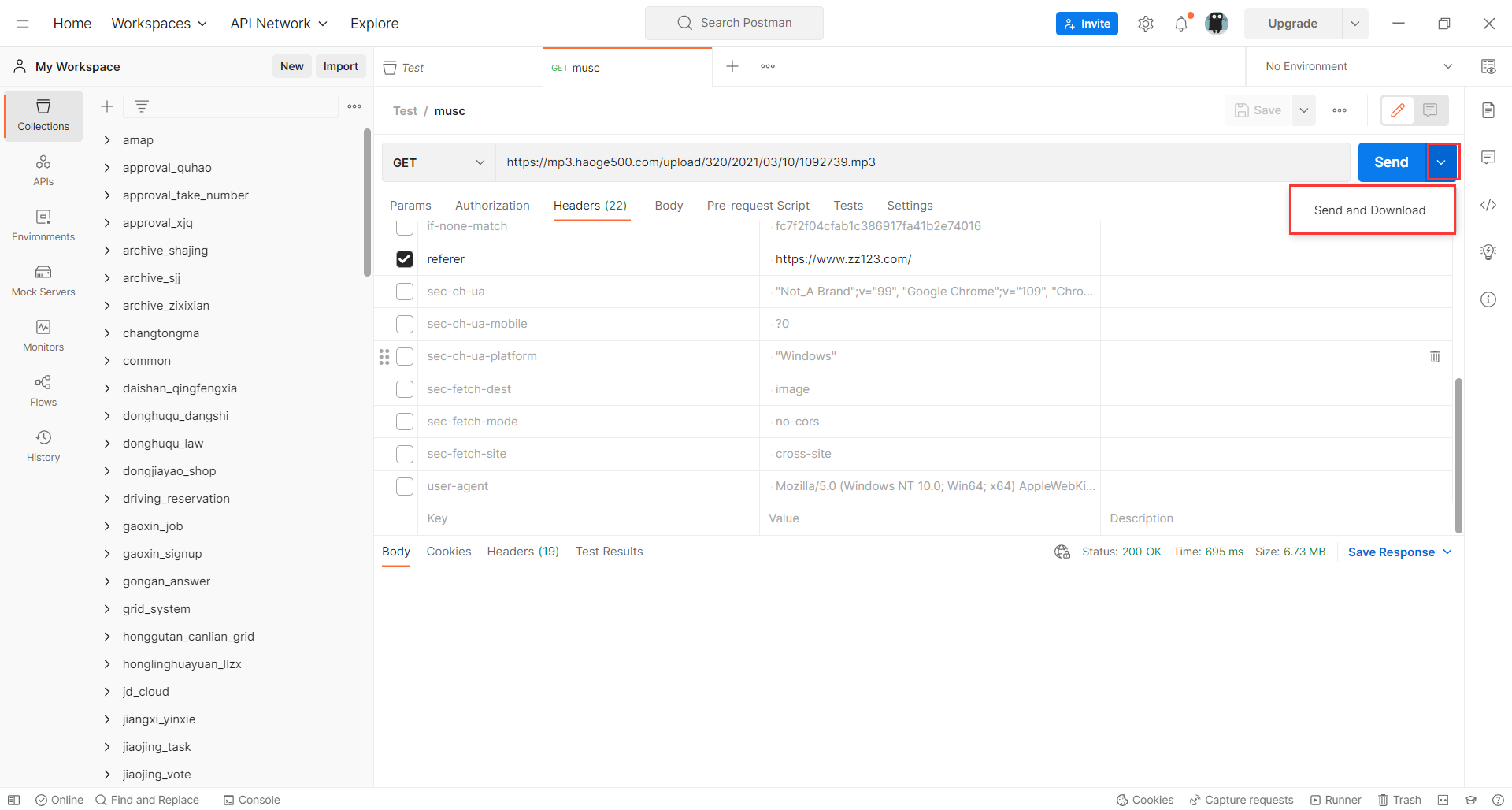The width and height of the screenshot is (1512, 810).
Task: Open the GET method dropdown
Action: [x=439, y=162]
